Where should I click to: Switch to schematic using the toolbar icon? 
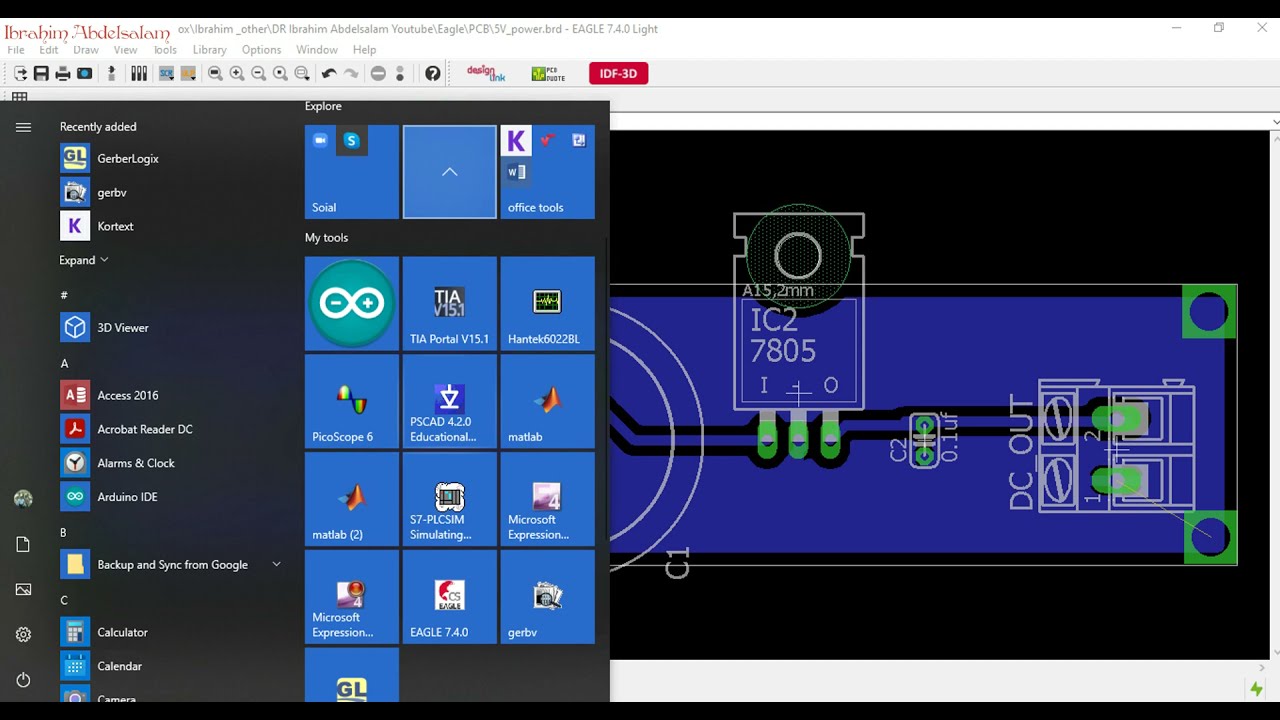pyautogui.click(x=111, y=73)
